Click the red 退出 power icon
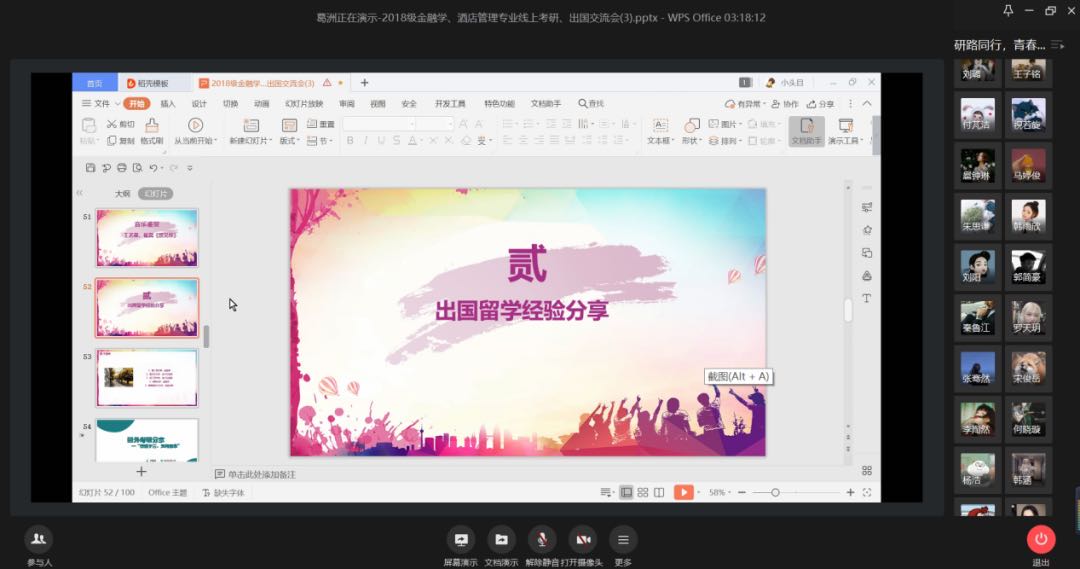1080x569 pixels. point(1041,539)
